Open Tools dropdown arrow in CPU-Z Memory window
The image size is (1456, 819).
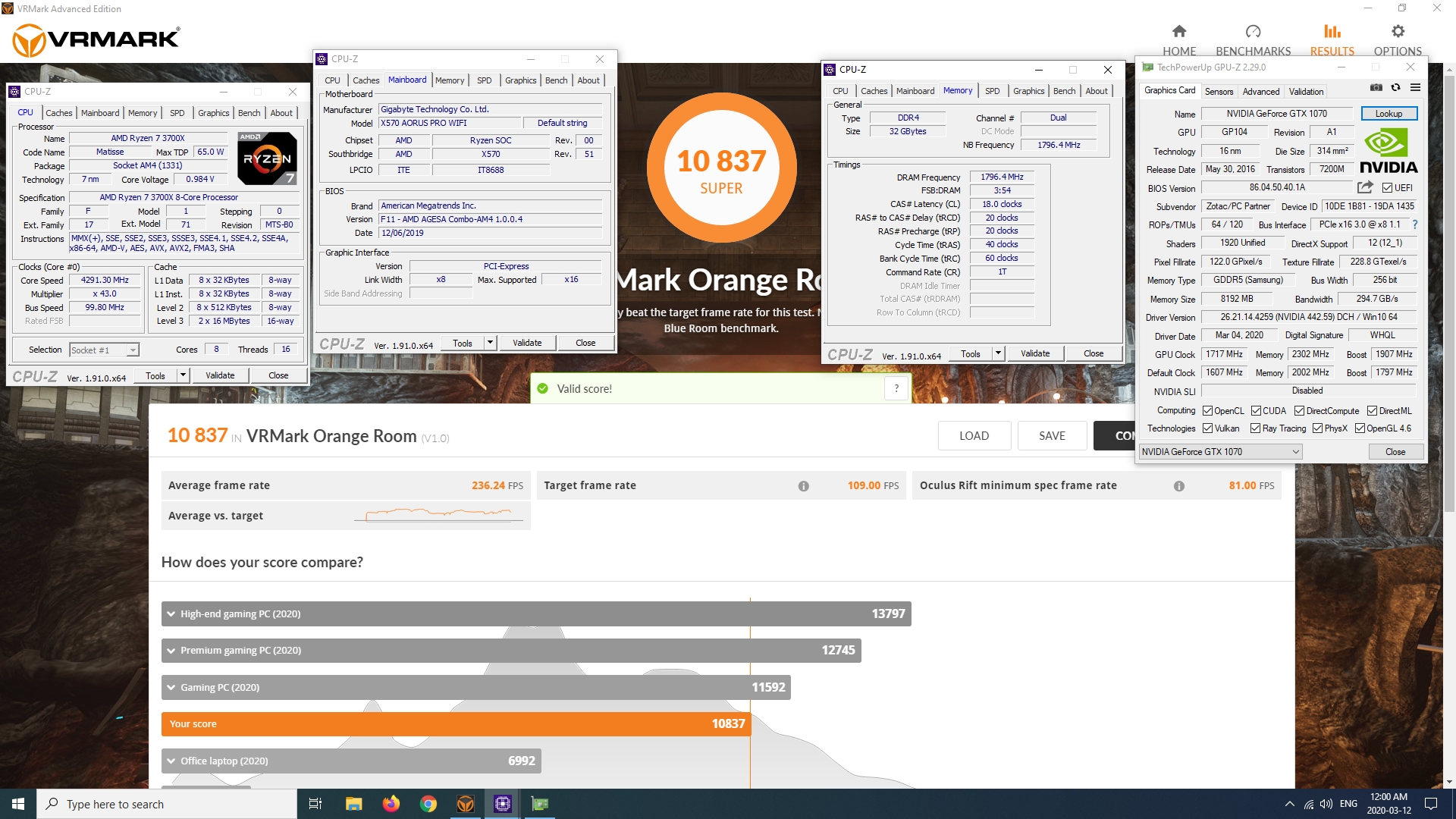click(998, 353)
